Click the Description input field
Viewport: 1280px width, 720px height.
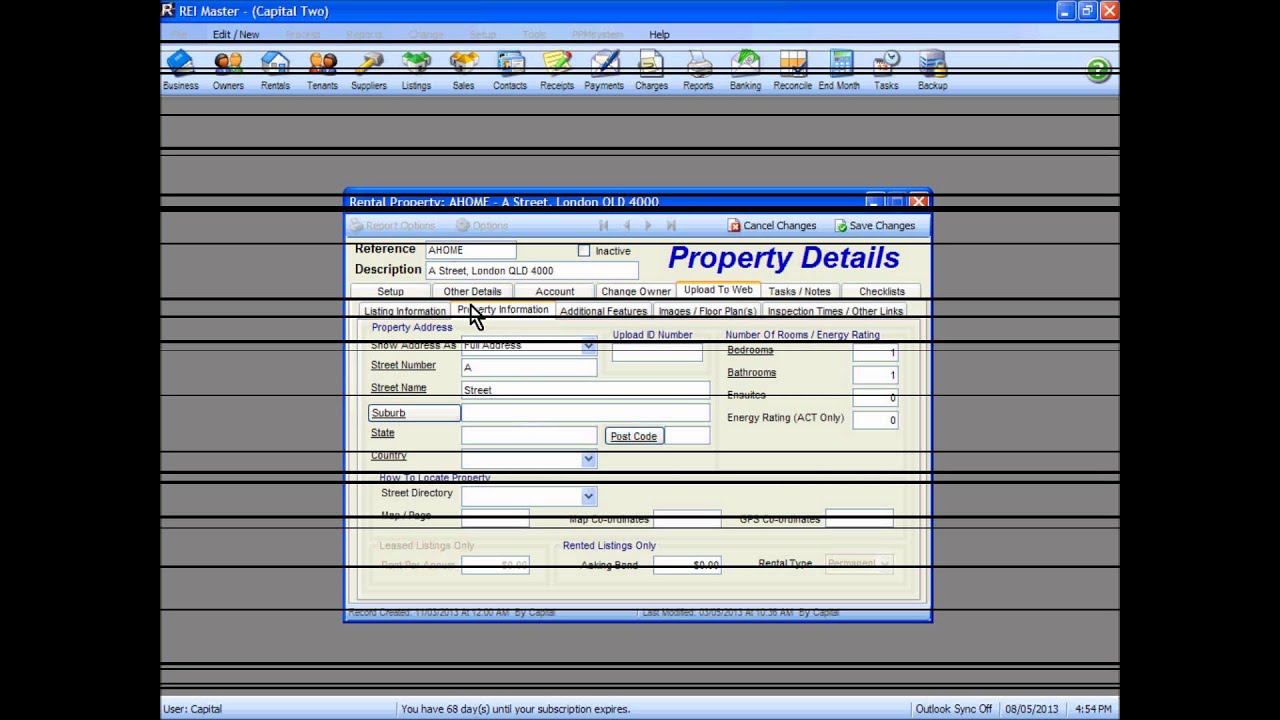532,270
